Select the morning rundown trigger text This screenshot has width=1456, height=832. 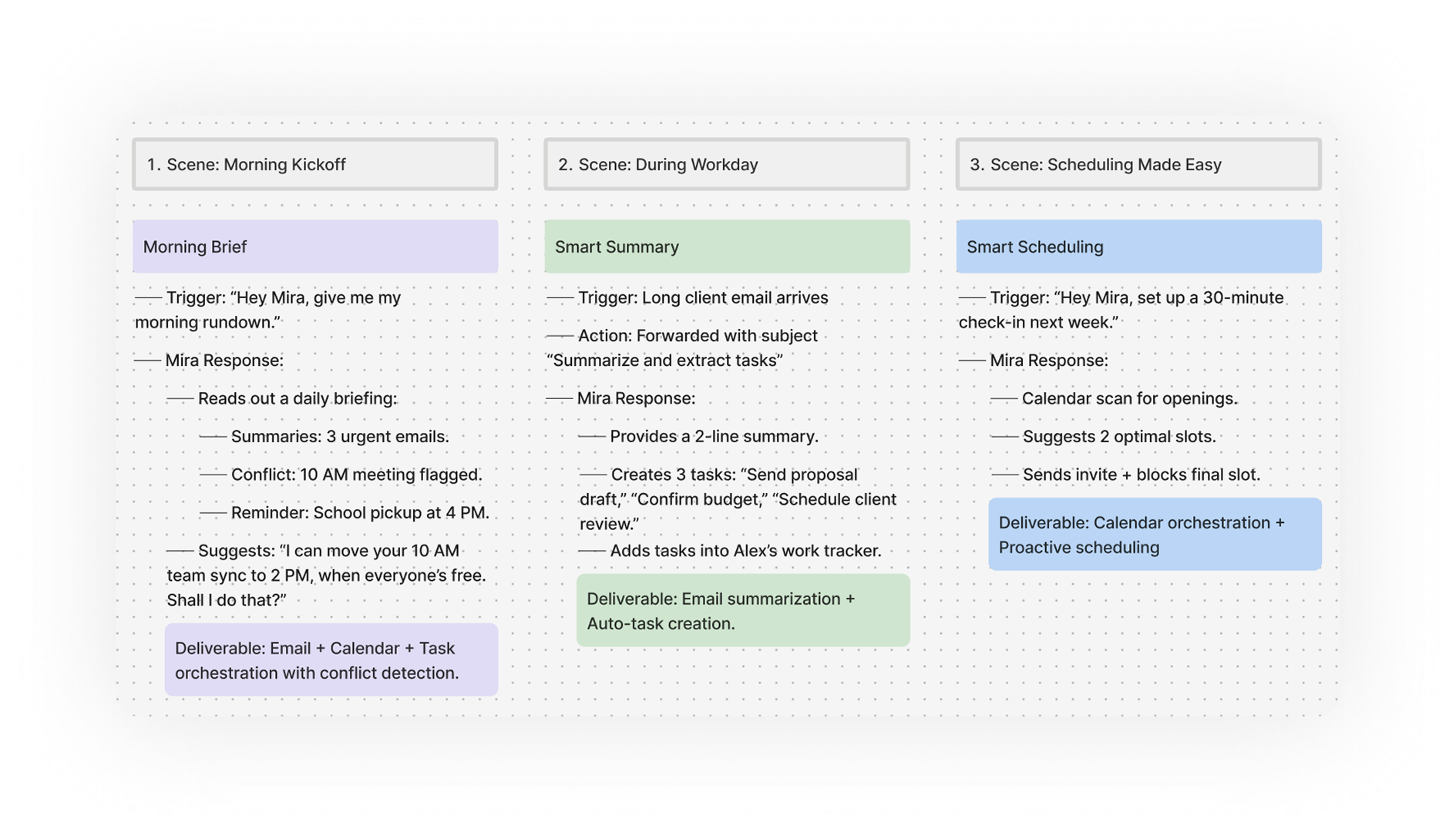tap(268, 310)
